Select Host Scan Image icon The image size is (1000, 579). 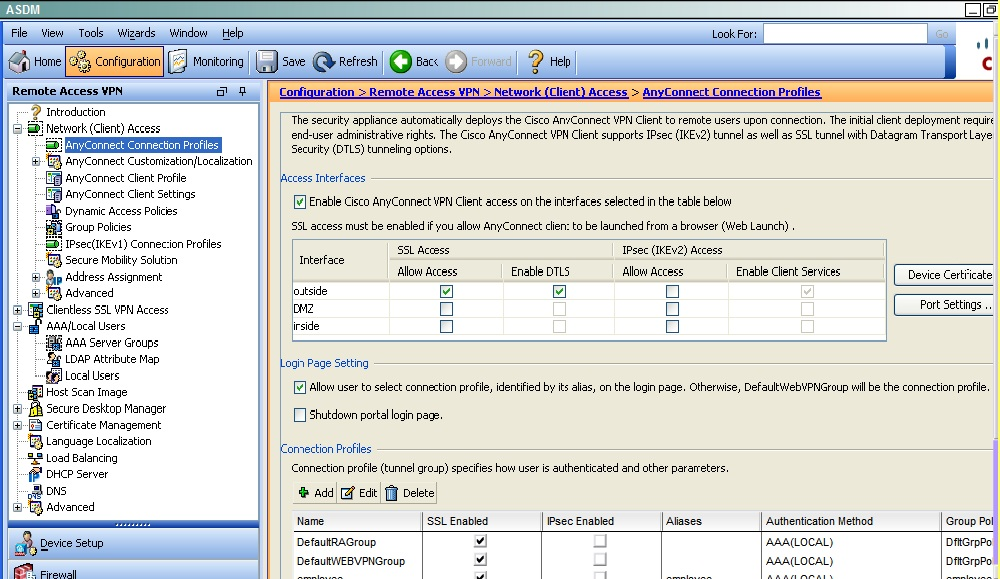pos(35,392)
